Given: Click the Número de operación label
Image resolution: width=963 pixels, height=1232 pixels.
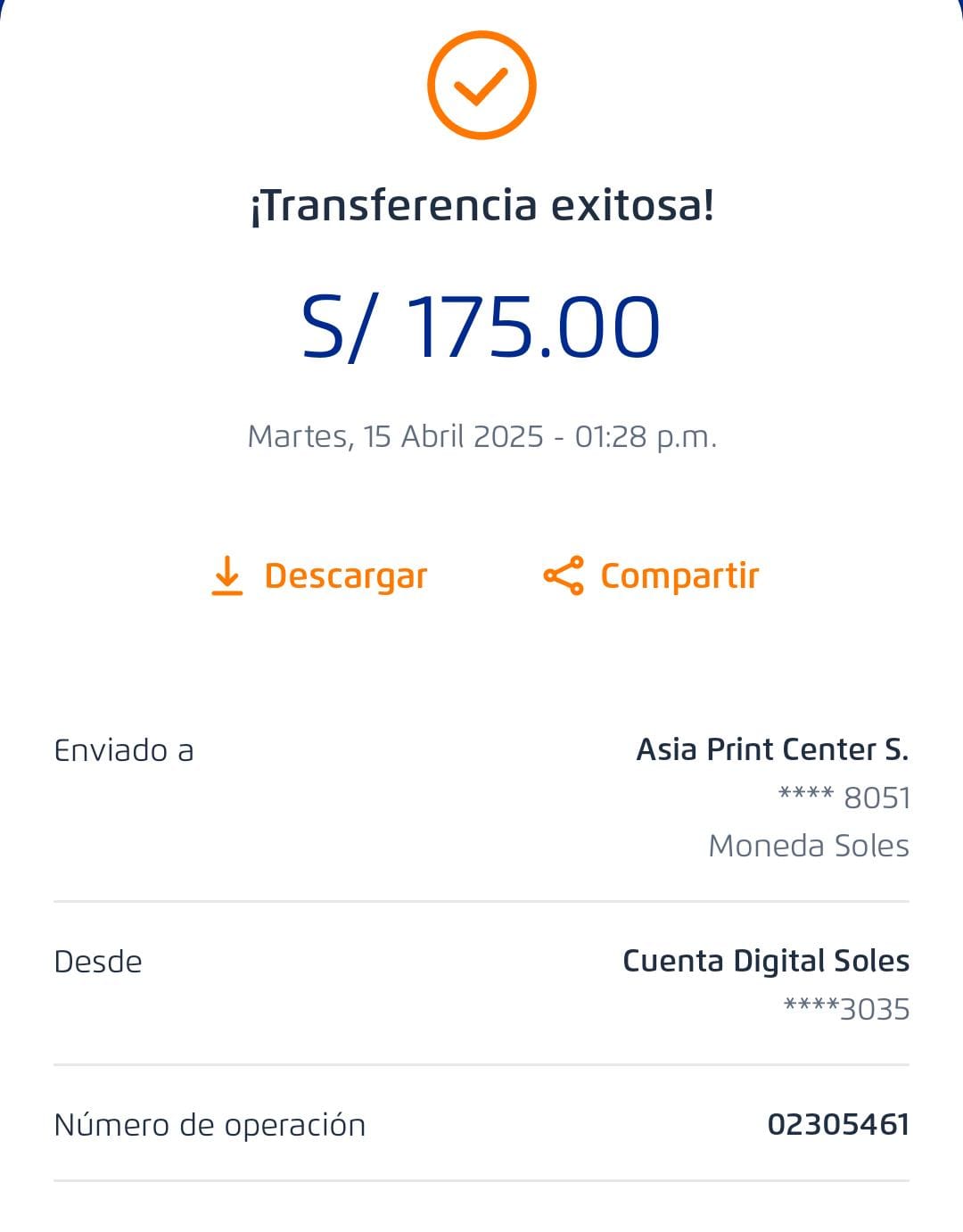Looking at the screenshot, I should click(x=210, y=1125).
